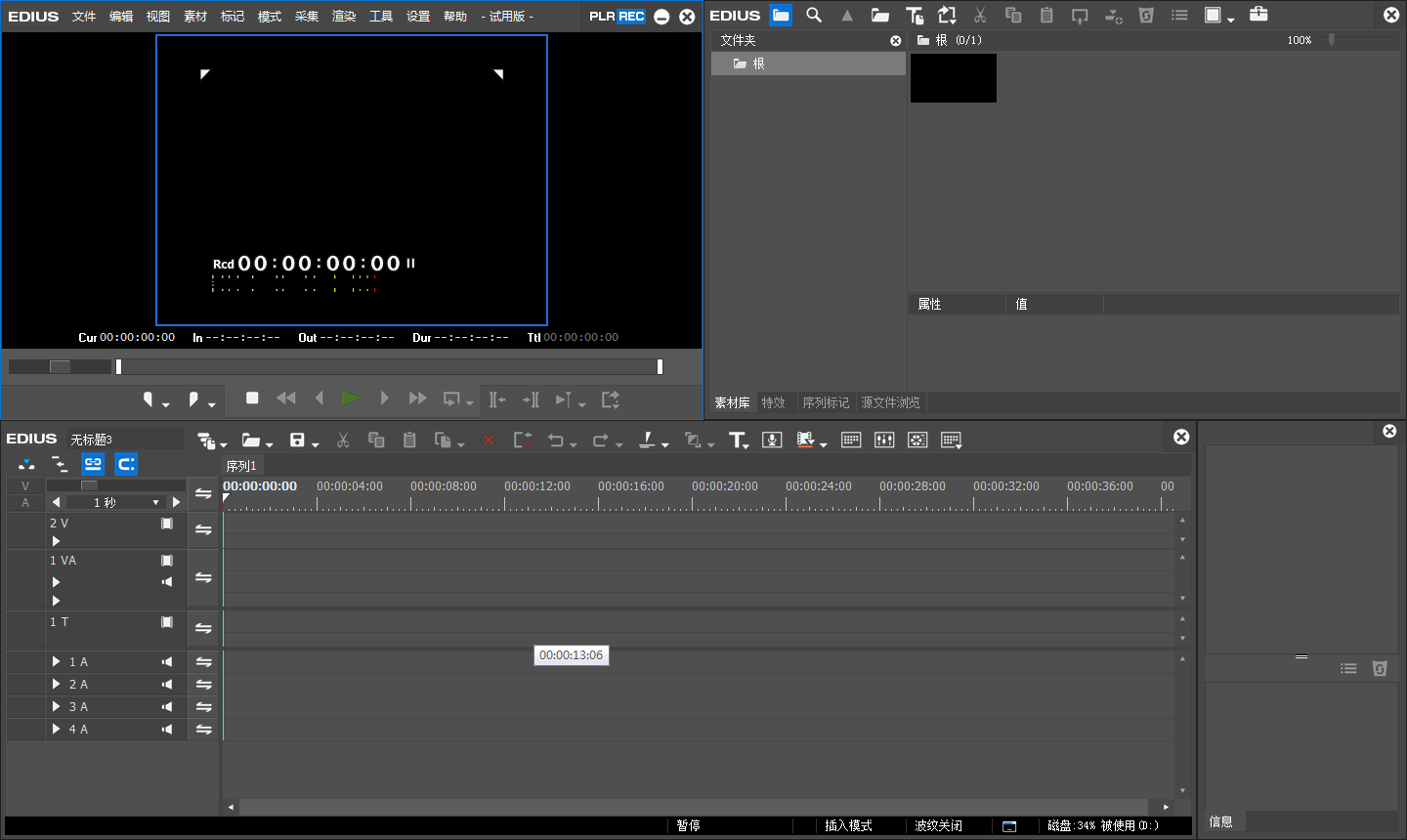
Task: Switch to the 特效 tab
Action: pos(773,402)
